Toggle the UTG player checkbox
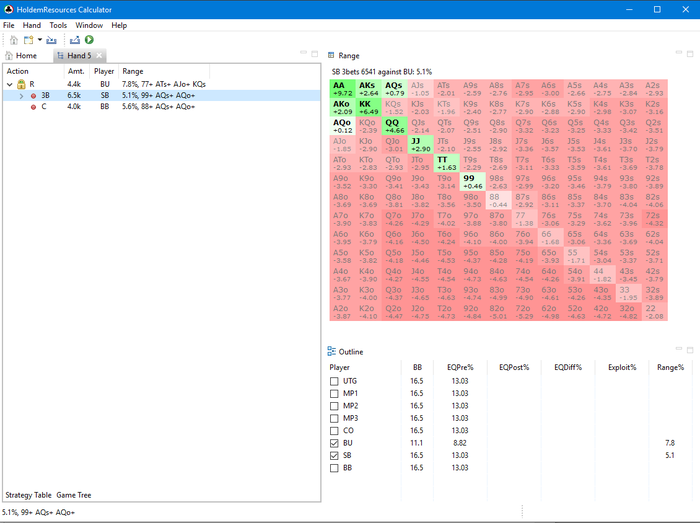 (334, 381)
